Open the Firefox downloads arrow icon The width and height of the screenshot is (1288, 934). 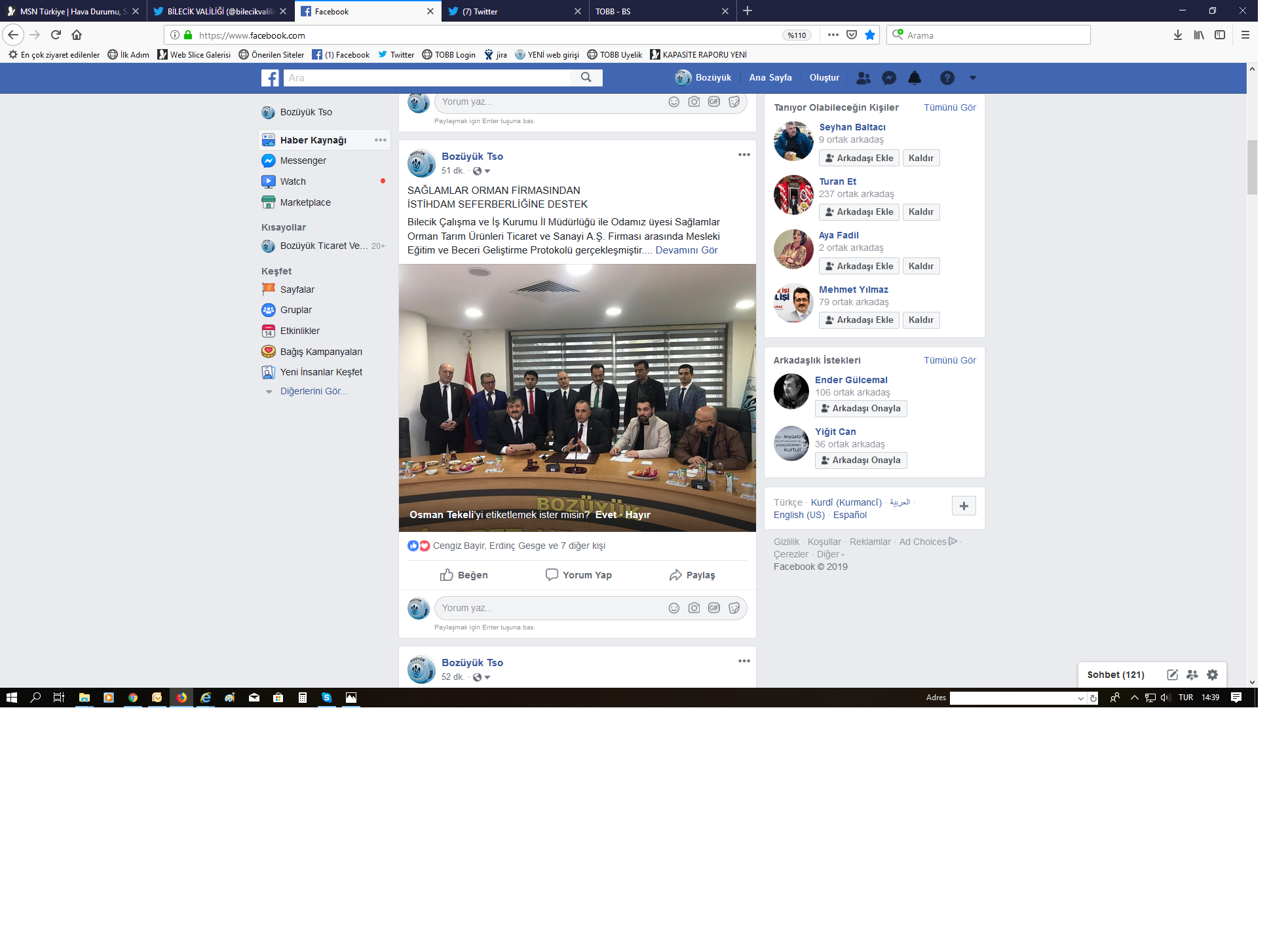[1178, 35]
